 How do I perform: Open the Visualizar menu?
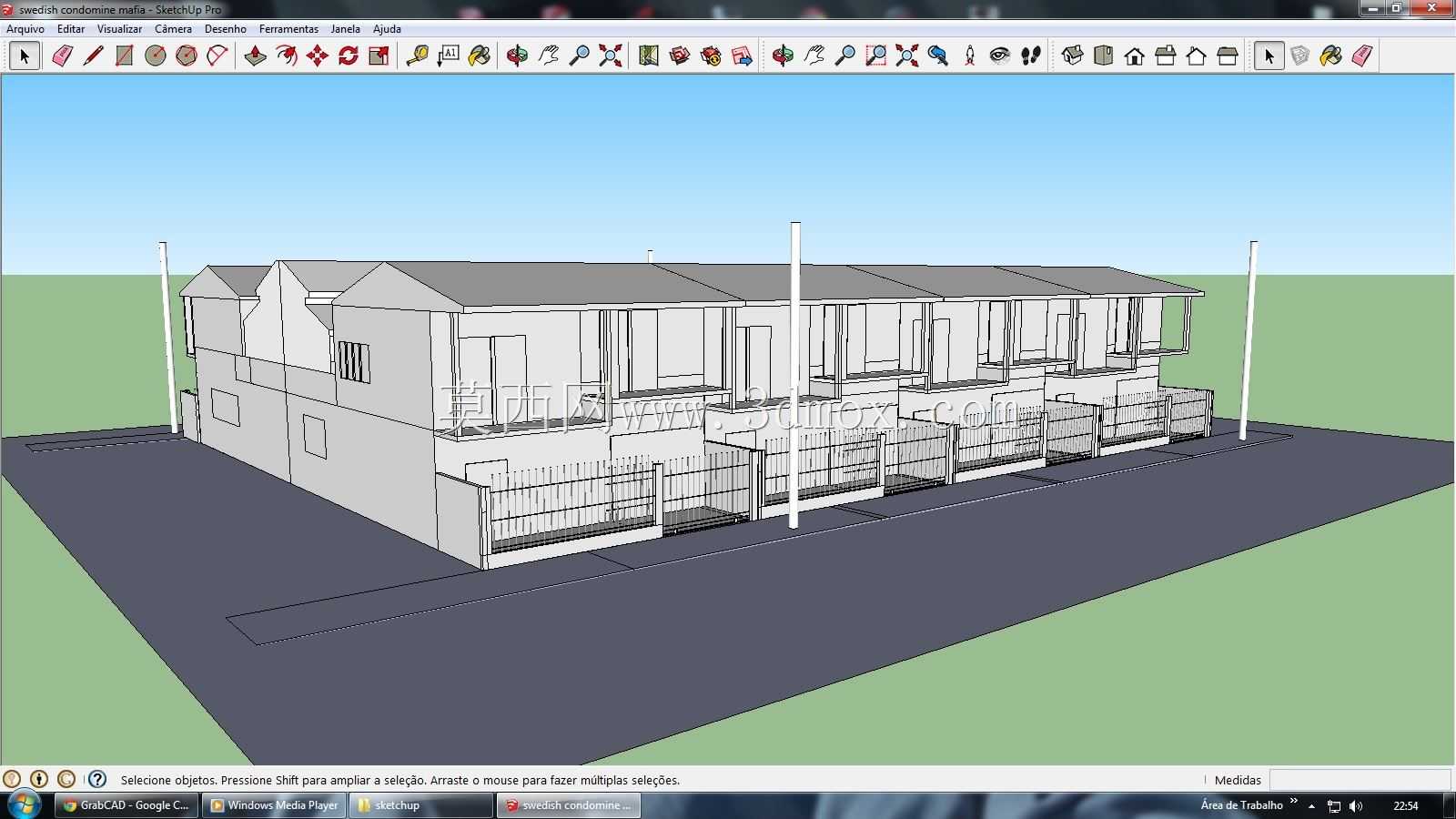[x=120, y=29]
